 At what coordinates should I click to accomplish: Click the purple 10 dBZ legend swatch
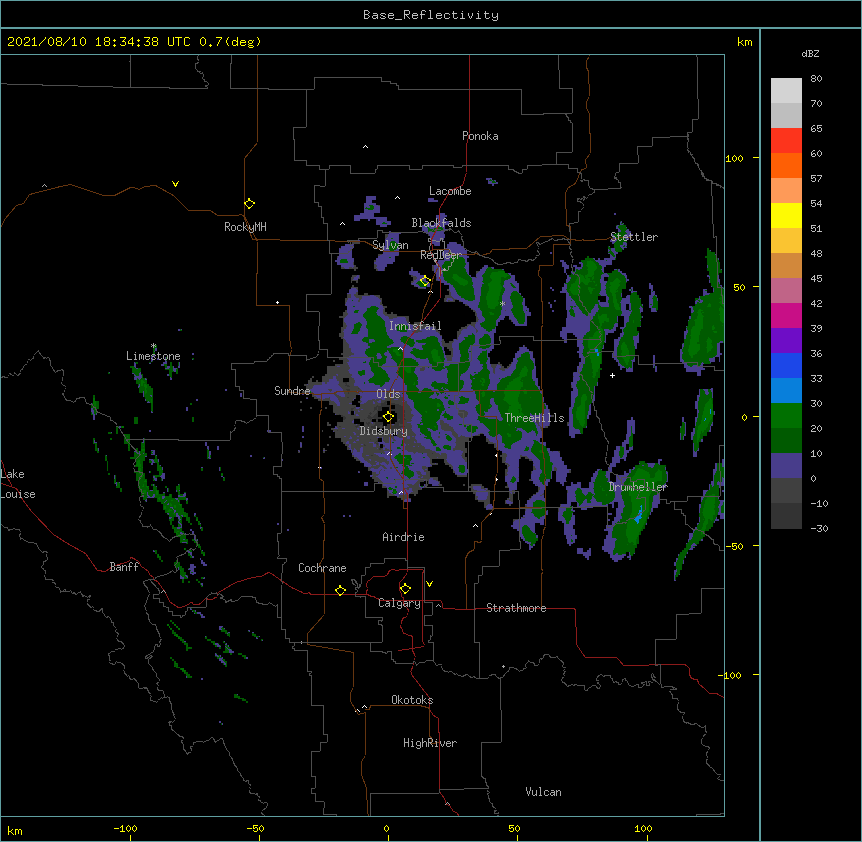[x=786, y=466]
